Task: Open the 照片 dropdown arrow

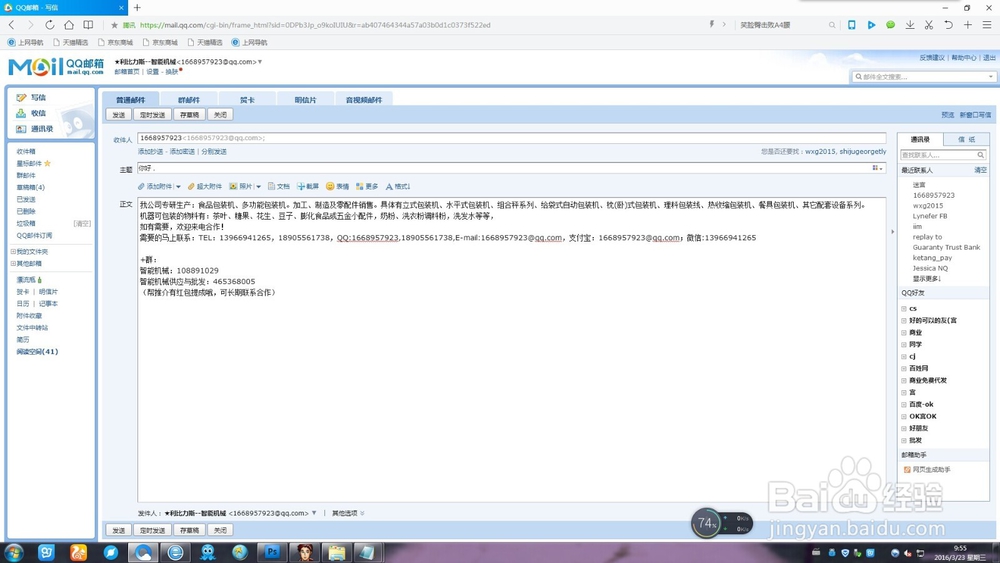Action: (258, 187)
